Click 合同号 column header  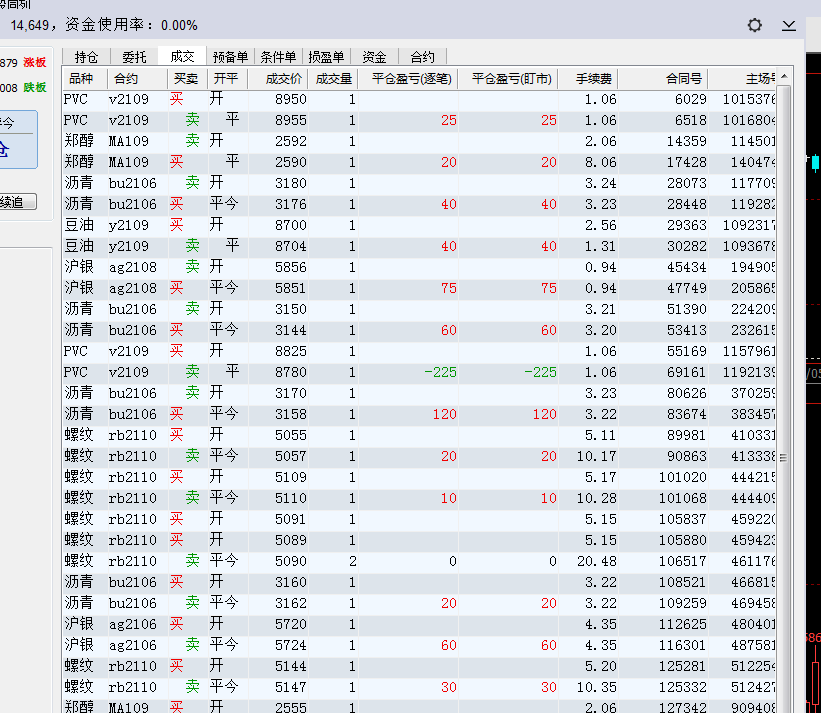pos(663,79)
